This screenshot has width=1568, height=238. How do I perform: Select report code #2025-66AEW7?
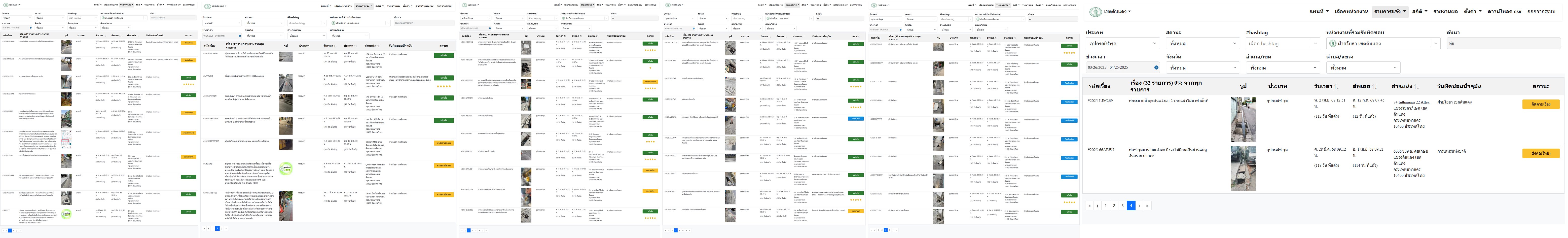pyautogui.click(x=1101, y=150)
